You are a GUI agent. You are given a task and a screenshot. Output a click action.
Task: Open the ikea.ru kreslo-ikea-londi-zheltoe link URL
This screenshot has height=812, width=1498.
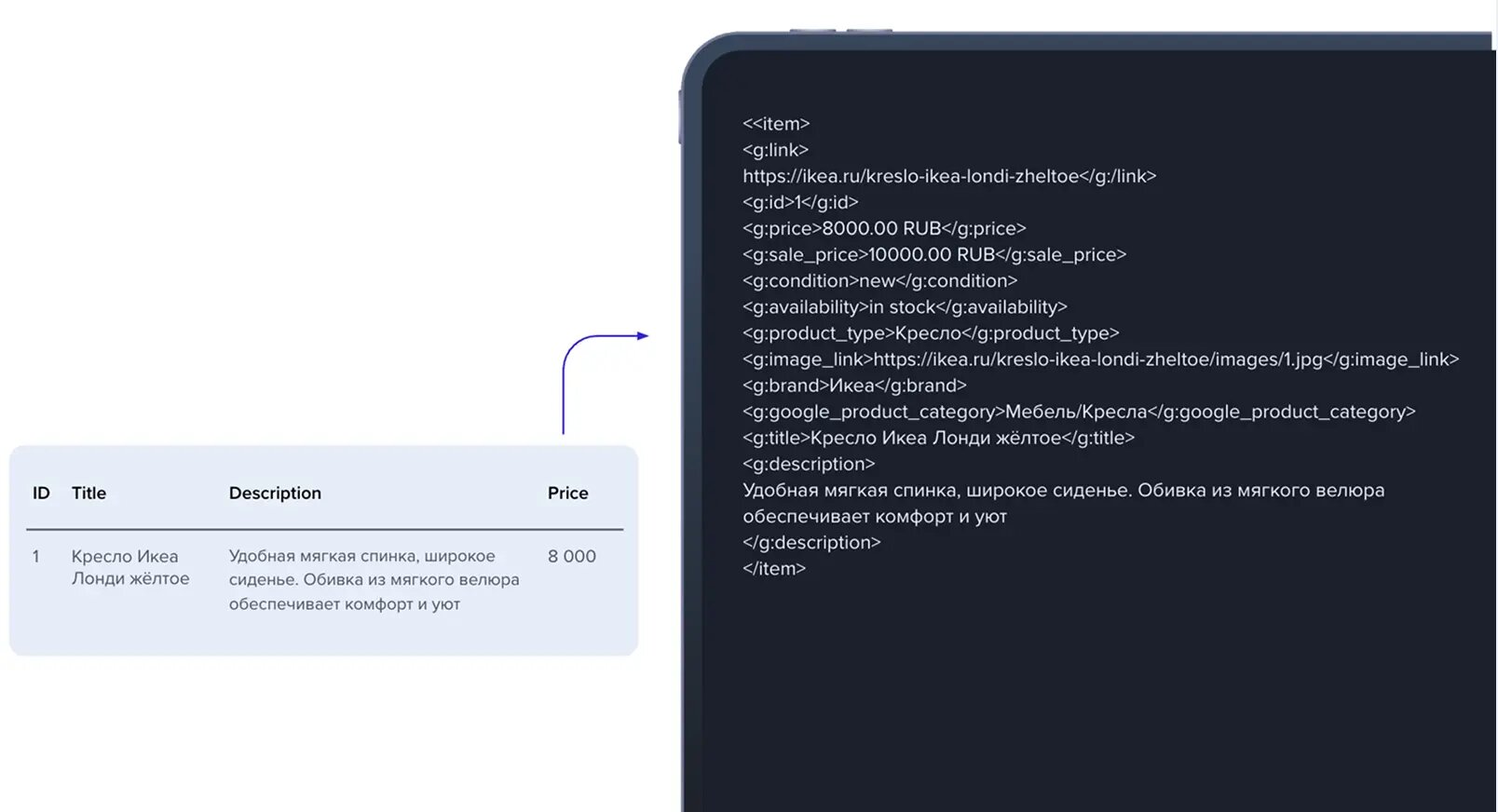[x=910, y=176]
